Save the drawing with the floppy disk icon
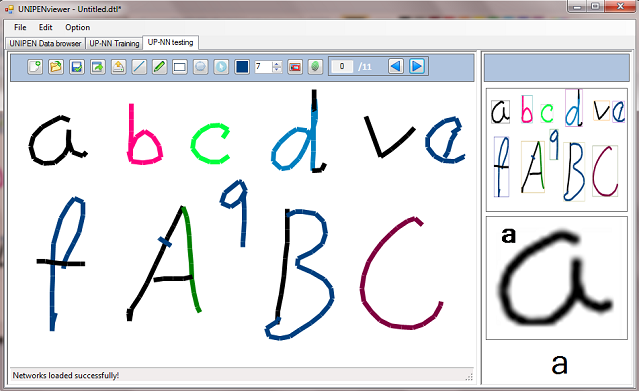The image size is (639, 391). (x=77, y=66)
